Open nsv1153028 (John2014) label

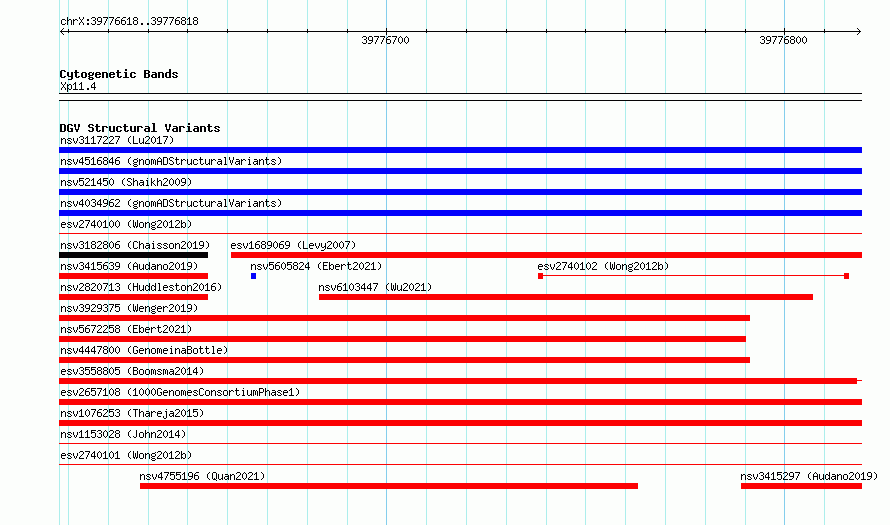pyautogui.click(x=123, y=434)
